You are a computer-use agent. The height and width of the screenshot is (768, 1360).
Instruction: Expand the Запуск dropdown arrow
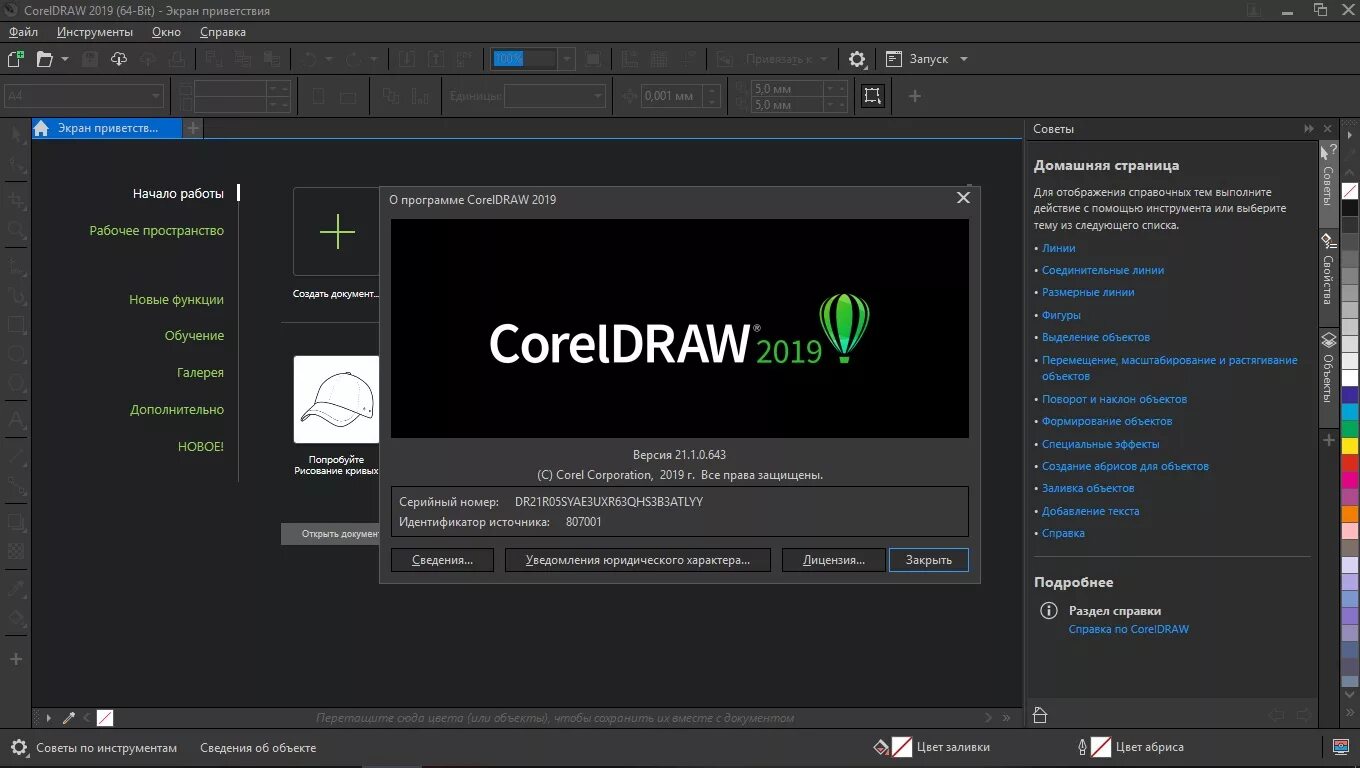click(x=964, y=59)
